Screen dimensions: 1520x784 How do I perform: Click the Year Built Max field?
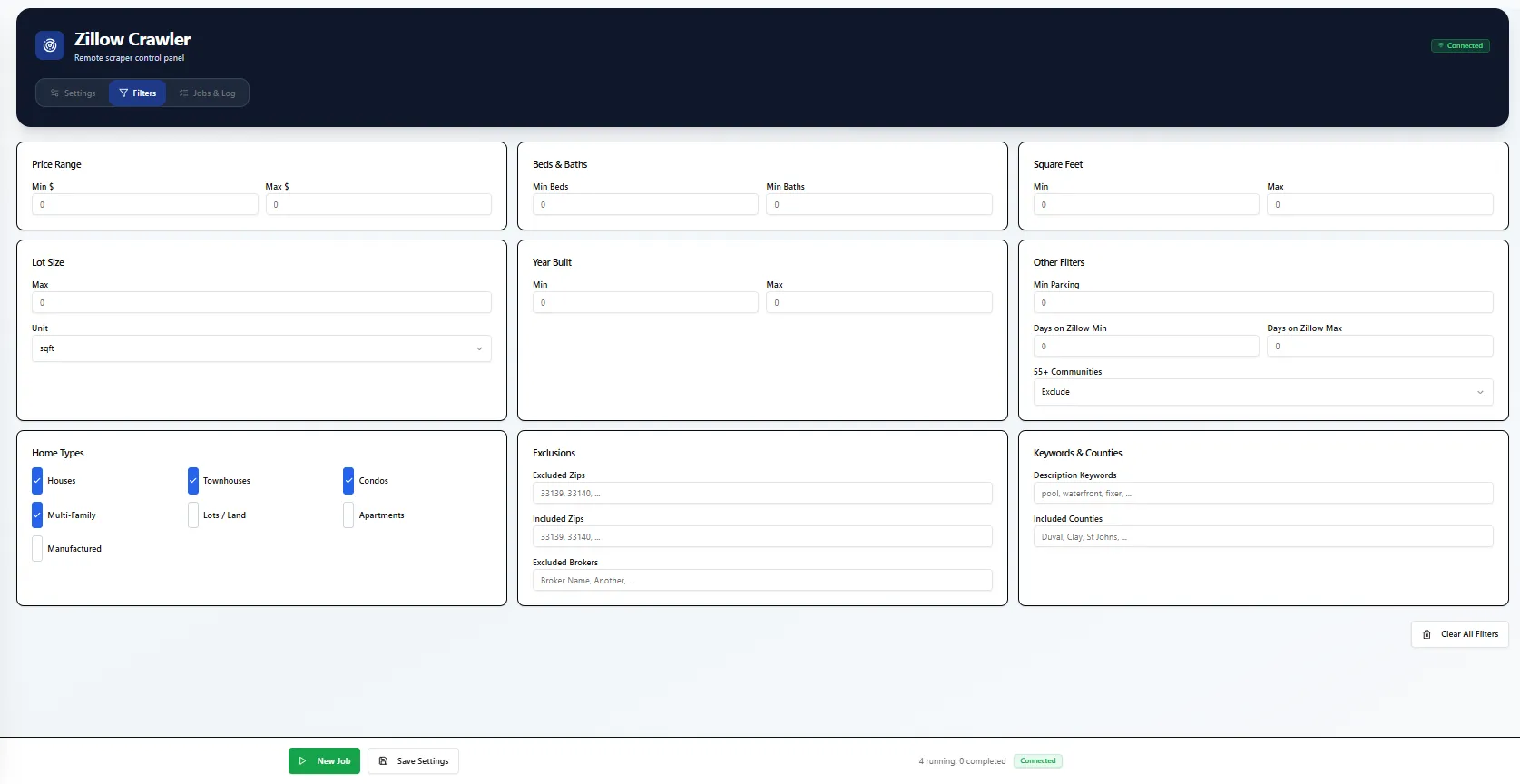tap(879, 302)
